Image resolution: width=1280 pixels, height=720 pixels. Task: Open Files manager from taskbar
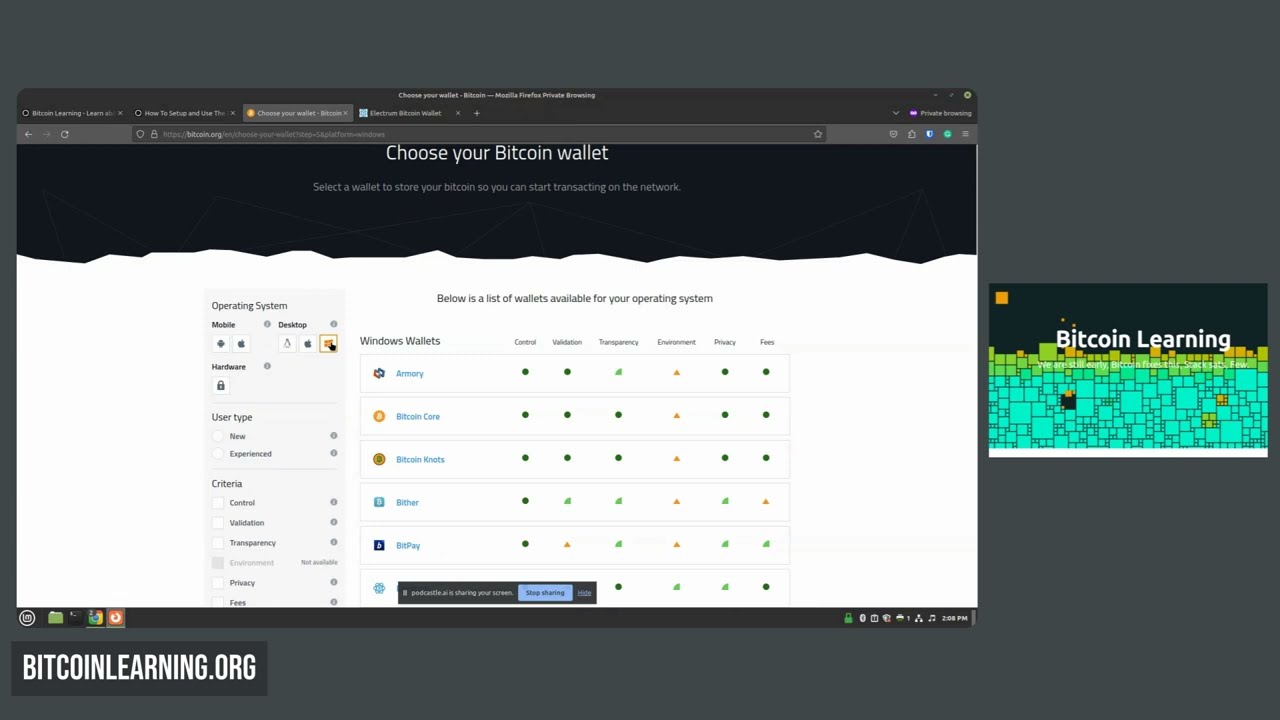coord(55,618)
